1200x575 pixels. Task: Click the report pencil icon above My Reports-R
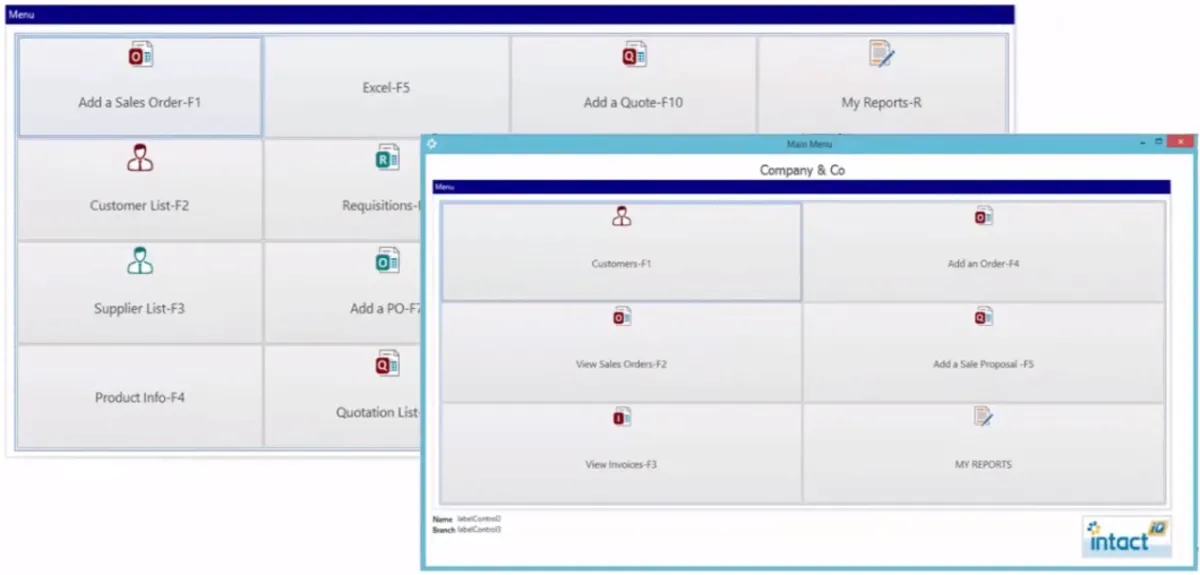[881, 54]
